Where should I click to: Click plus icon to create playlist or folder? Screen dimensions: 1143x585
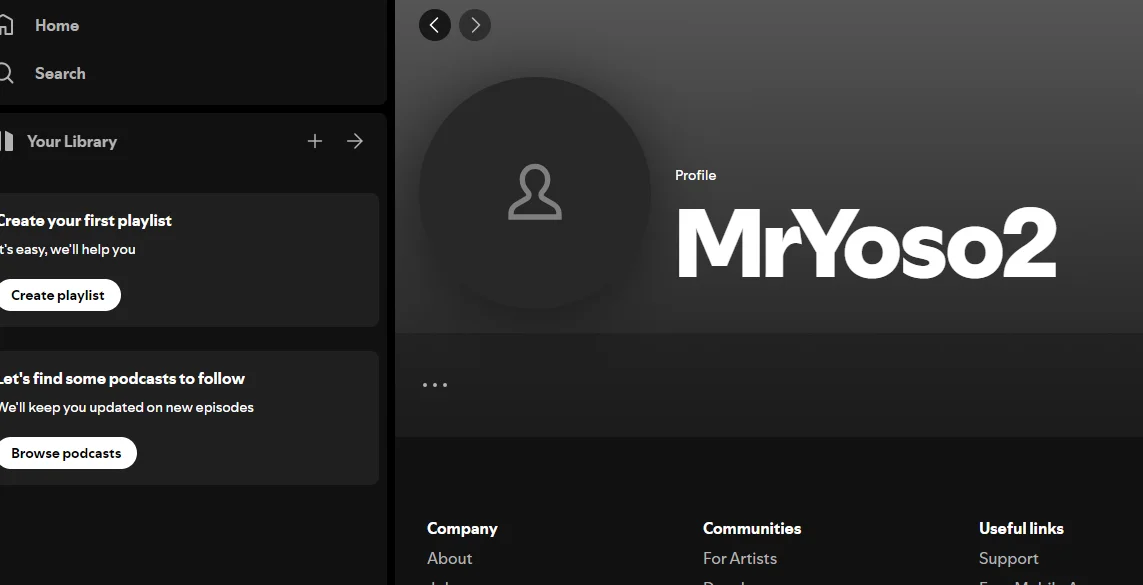tap(315, 141)
